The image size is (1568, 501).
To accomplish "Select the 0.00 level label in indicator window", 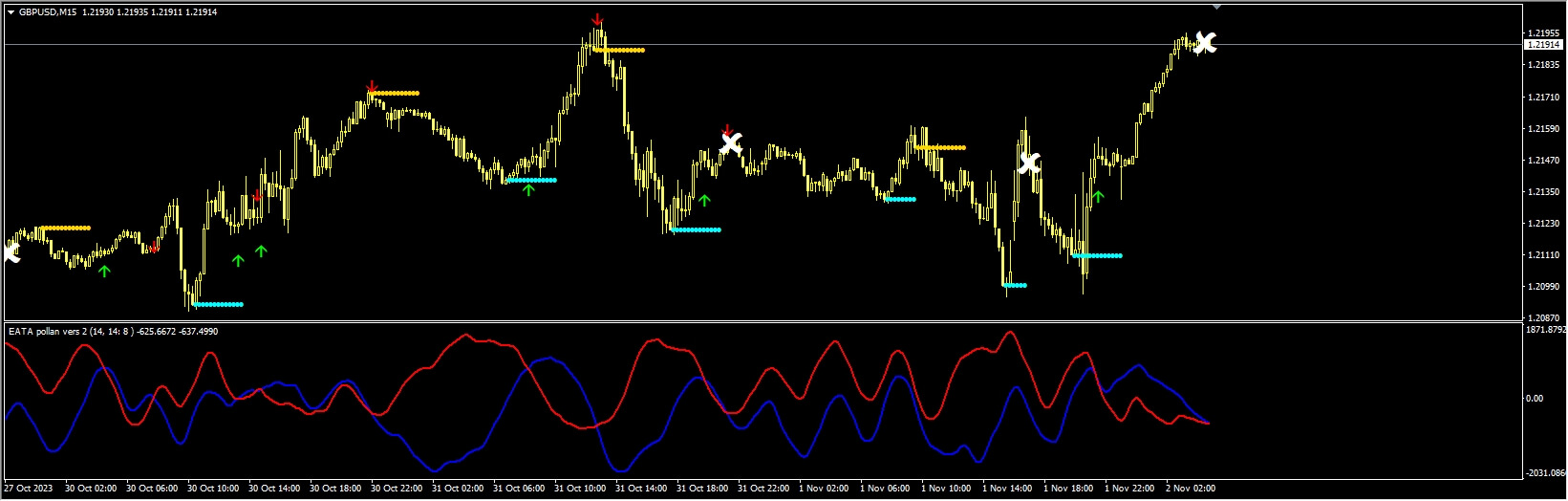I will click(1535, 399).
